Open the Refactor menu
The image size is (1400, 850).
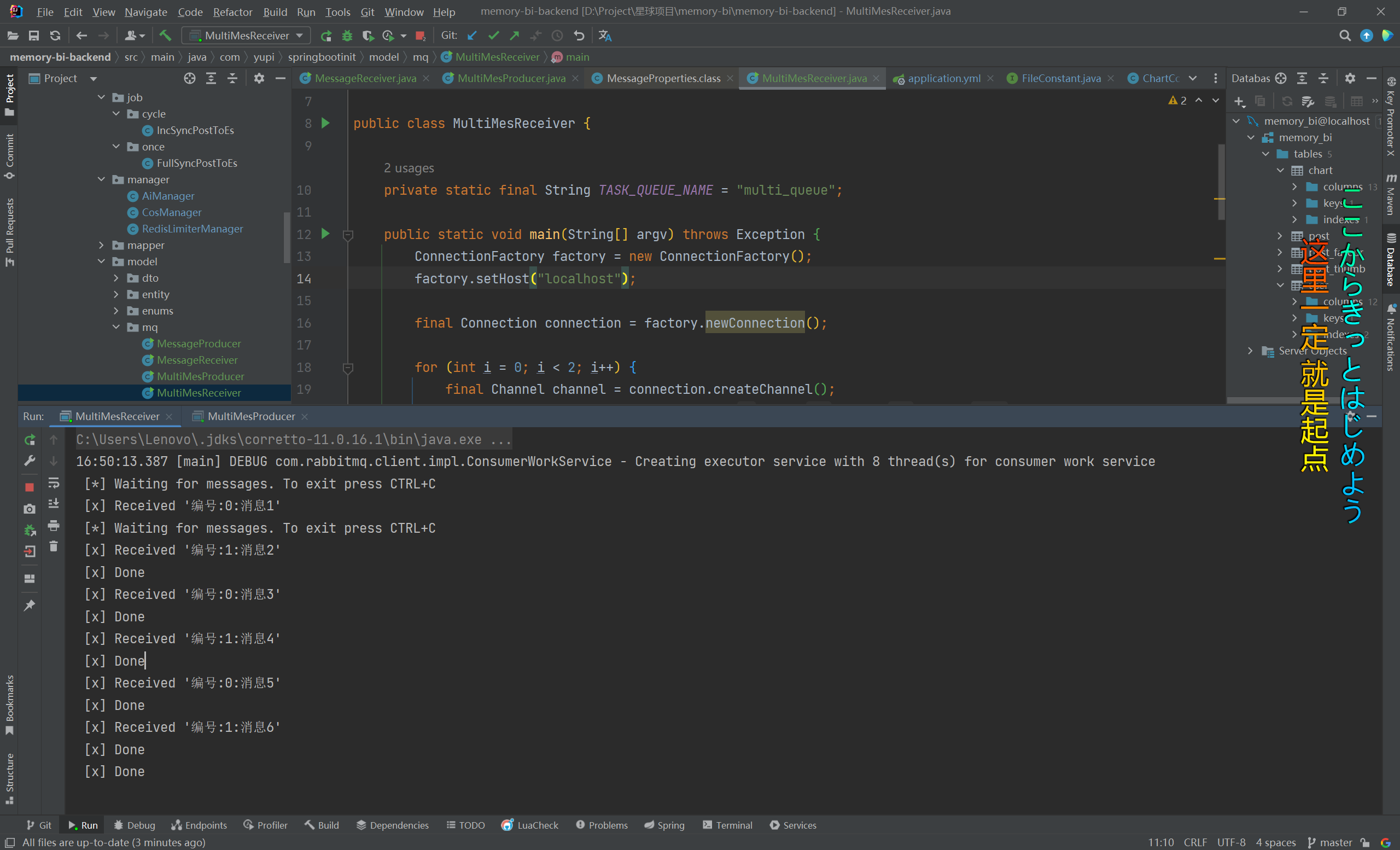pos(232,11)
